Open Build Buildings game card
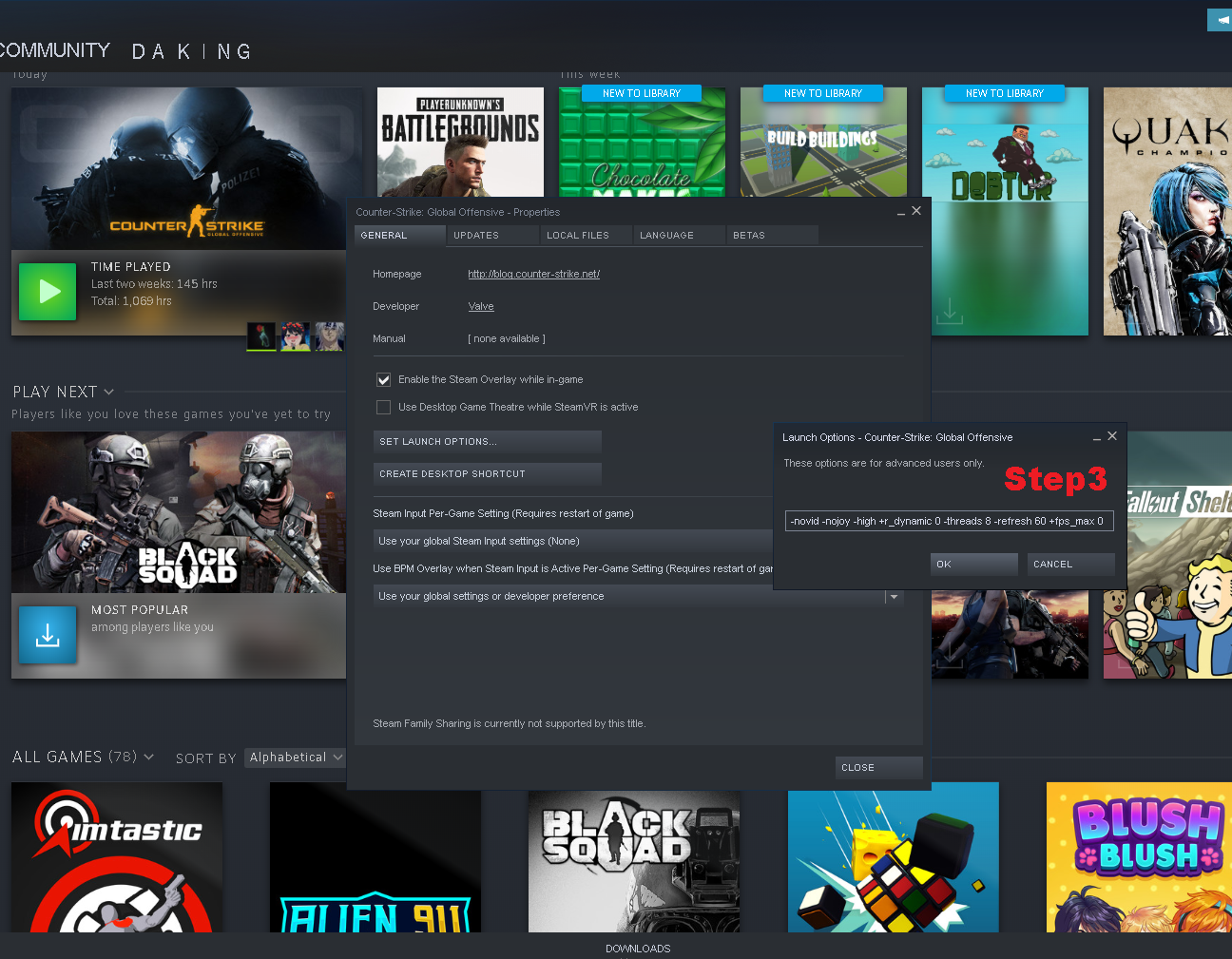Image resolution: width=1232 pixels, height=959 pixels. click(x=823, y=143)
